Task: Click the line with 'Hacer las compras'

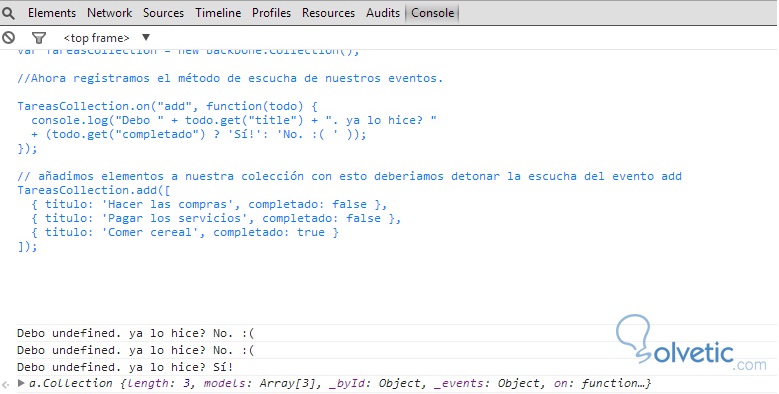Action: (x=209, y=204)
